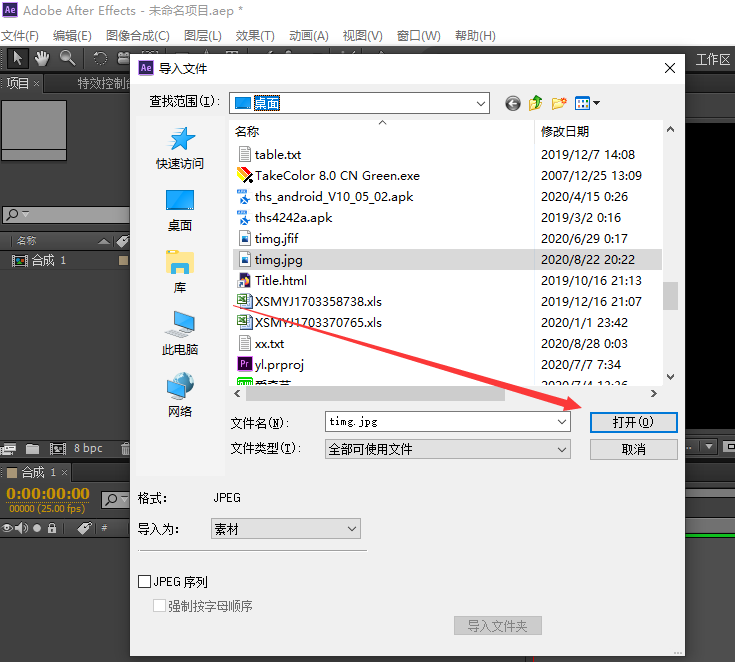Expand the 文件名 dropdown arrow
This screenshot has height=662, width=735.
pos(562,421)
